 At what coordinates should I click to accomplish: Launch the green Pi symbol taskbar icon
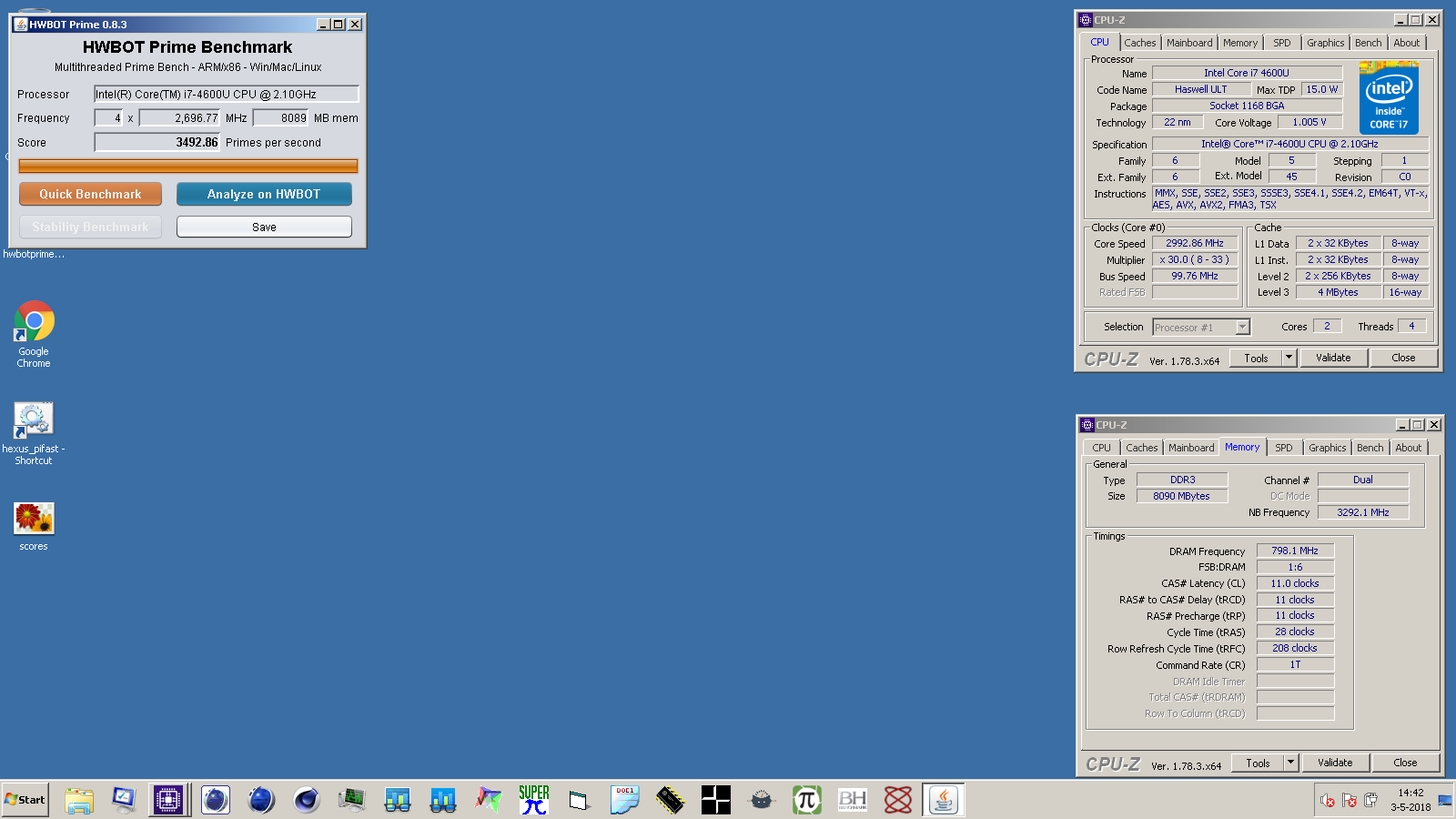(x=807, y=800)
